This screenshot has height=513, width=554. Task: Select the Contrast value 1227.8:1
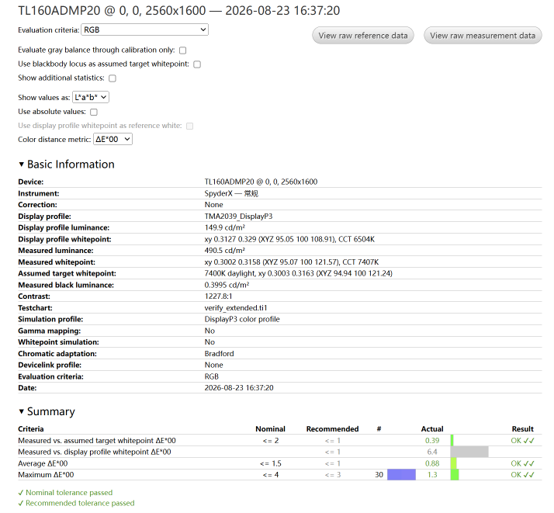click(x=218, y=296)
